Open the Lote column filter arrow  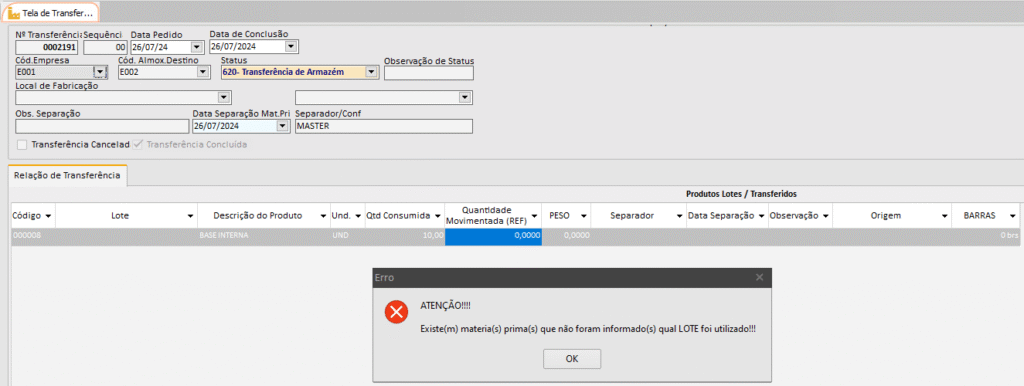(191, 216)
